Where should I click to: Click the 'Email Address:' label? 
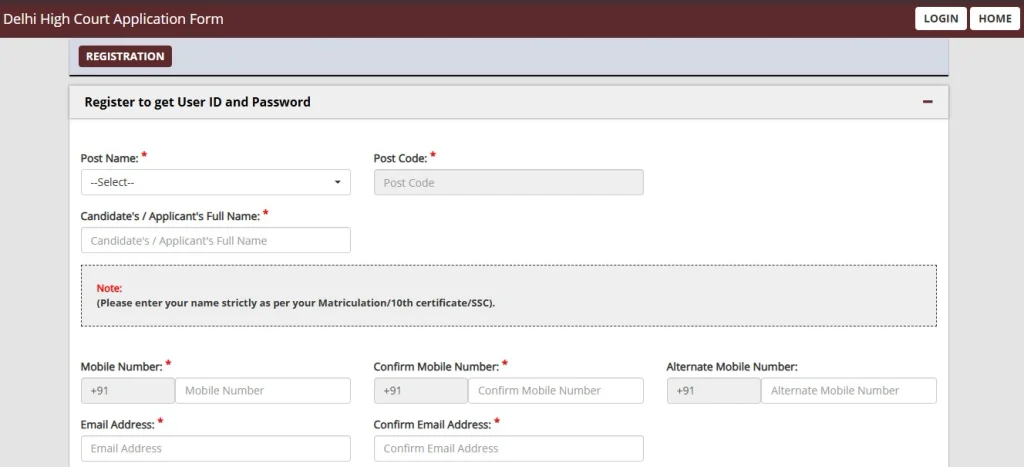(118, 425)
